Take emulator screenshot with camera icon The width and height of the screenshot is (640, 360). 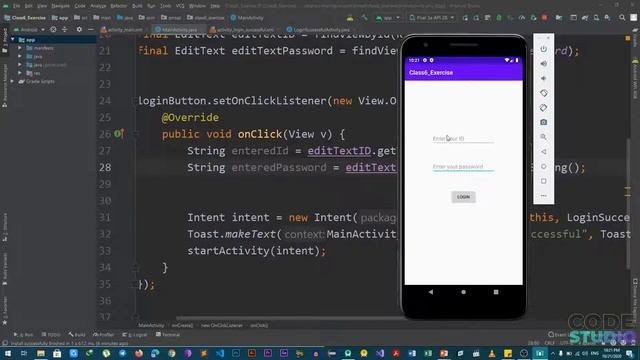(543, 122)
